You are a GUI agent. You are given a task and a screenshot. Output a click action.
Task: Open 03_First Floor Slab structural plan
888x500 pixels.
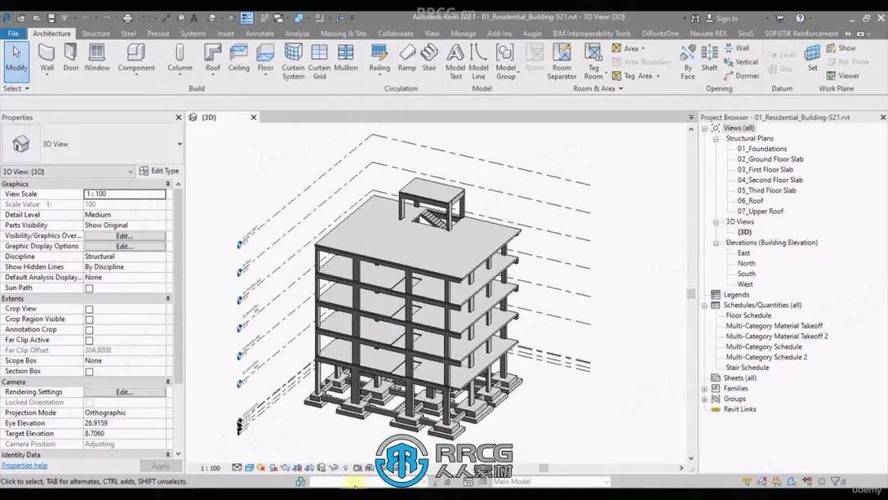(x=765, y=170)
